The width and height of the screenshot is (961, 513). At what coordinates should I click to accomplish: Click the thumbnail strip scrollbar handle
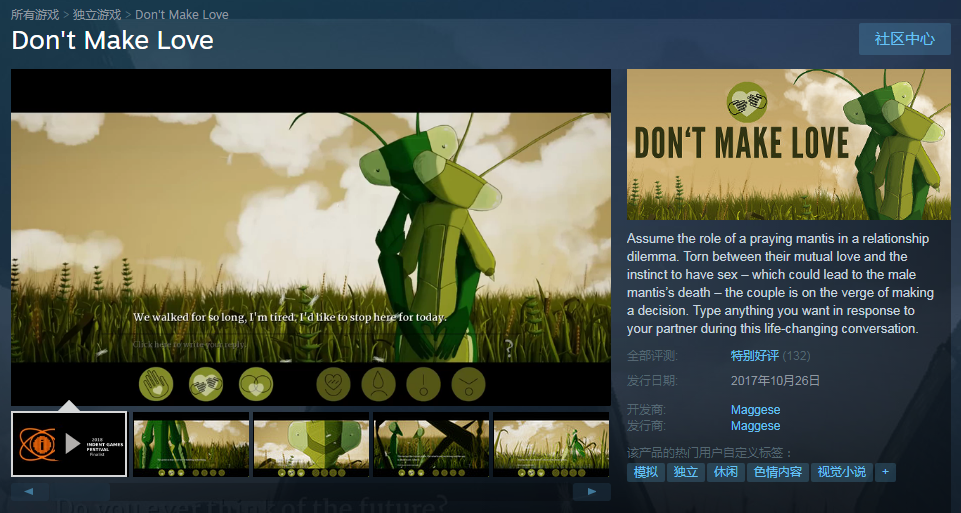coord(80,492)
